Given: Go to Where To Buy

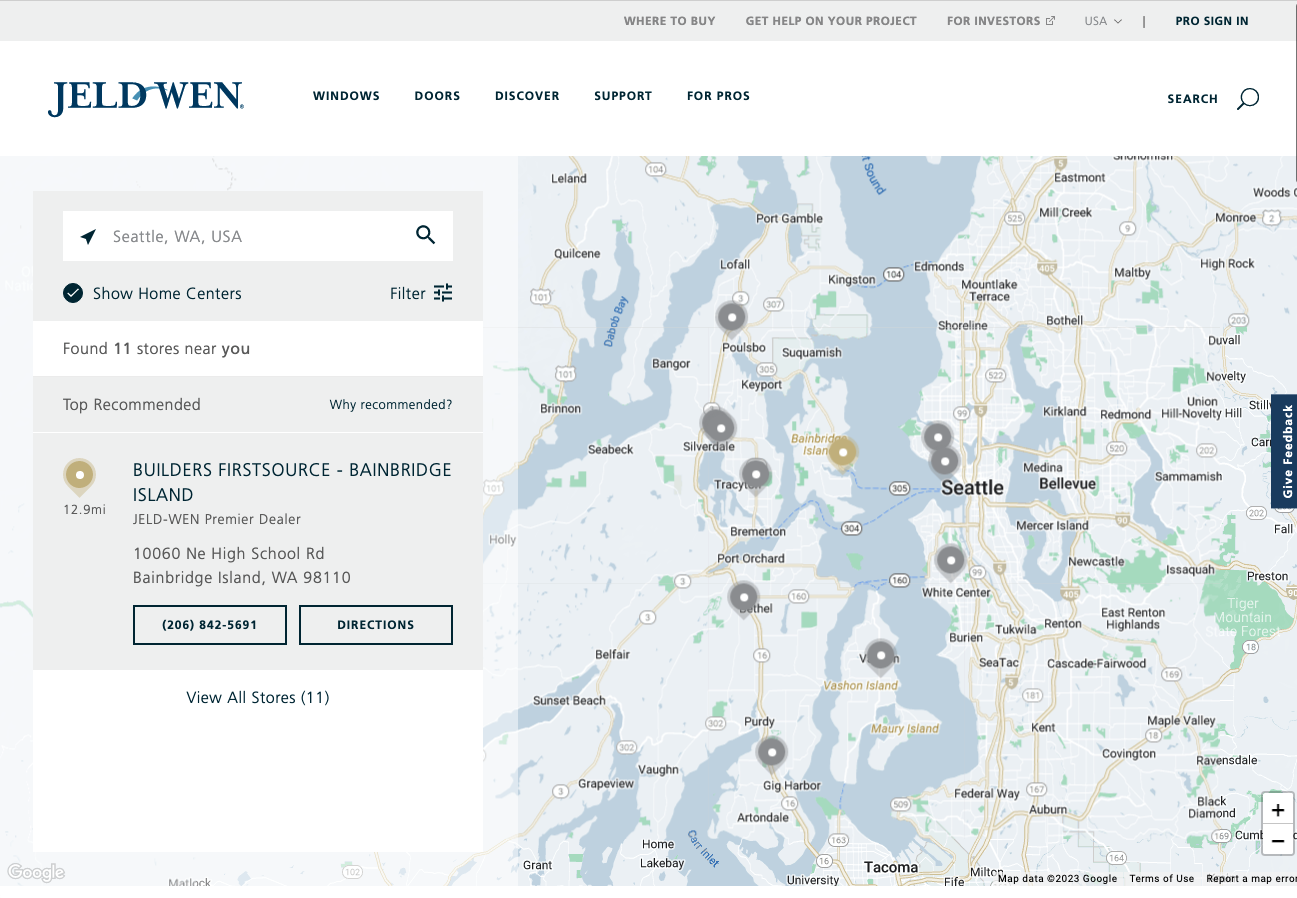Looking at the screenshot, I should 670,21.
